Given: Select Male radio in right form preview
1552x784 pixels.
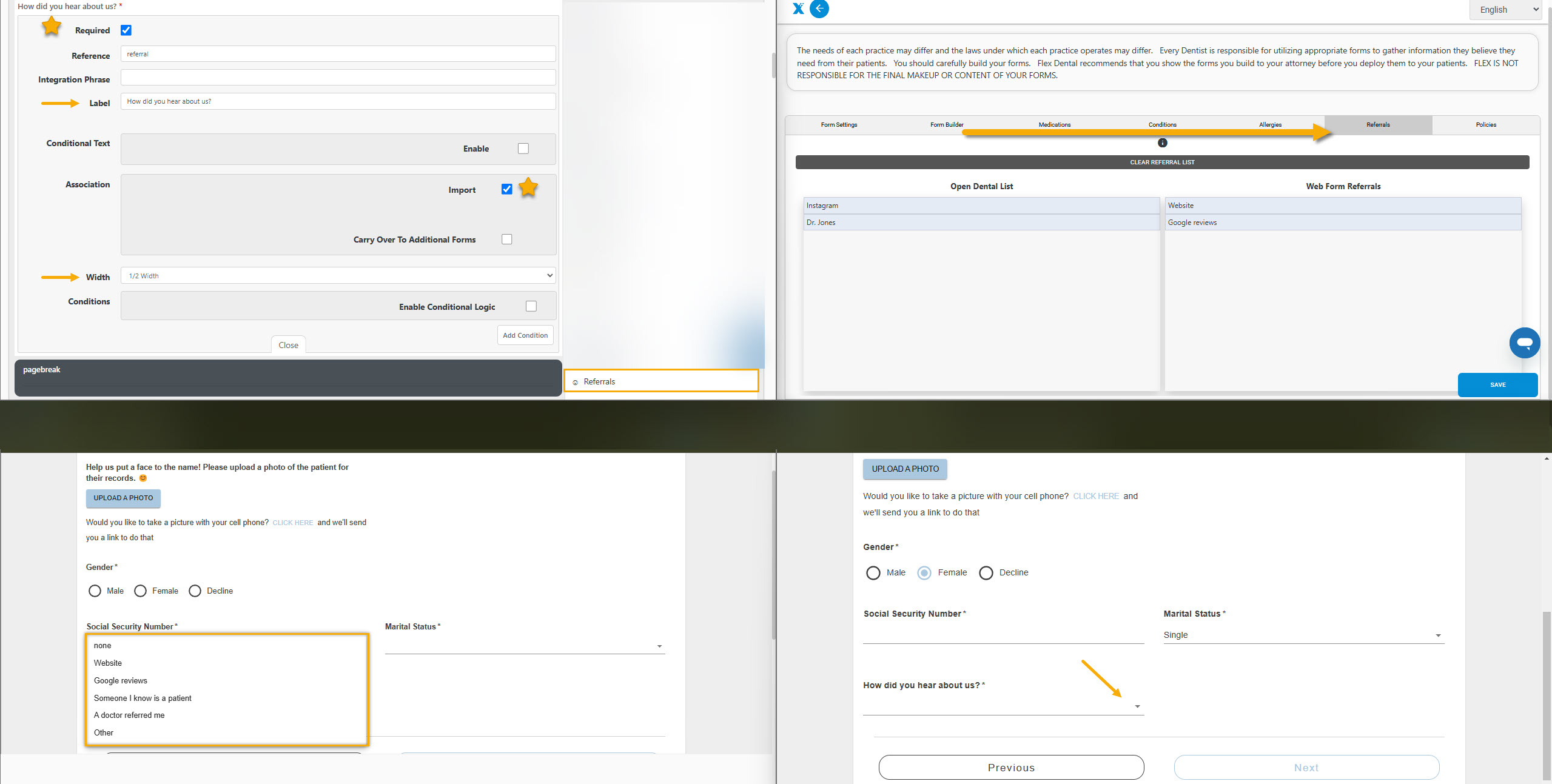Looking at the screenshot, I should [873, 573].
